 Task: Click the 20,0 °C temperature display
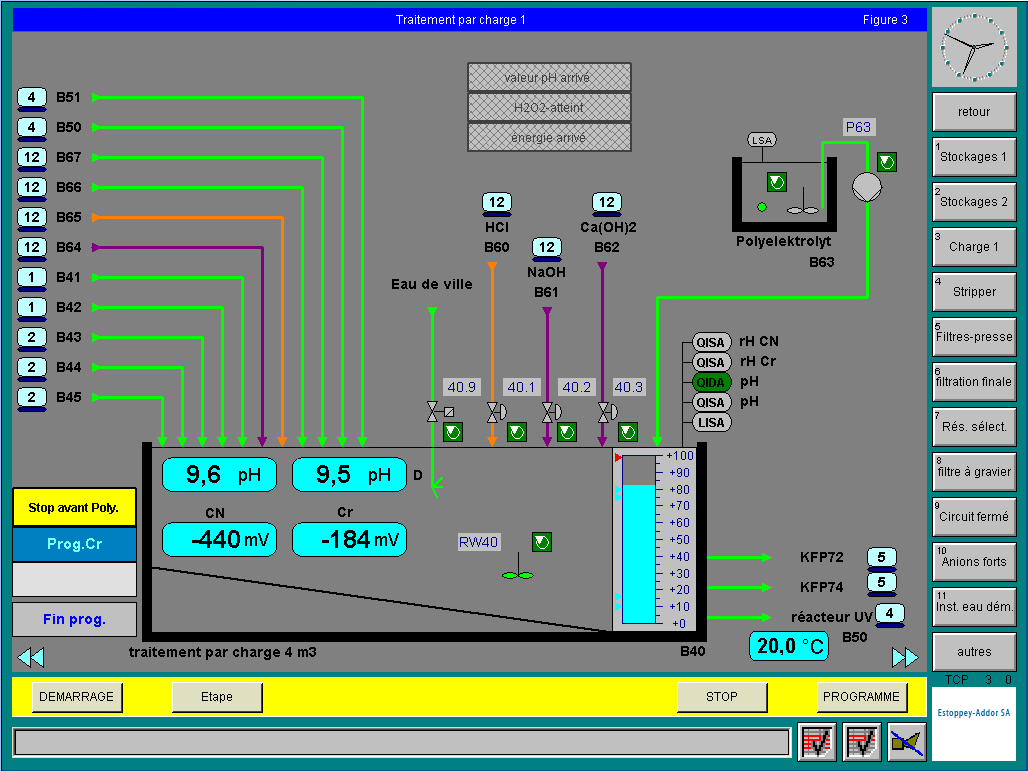point(789,646)
